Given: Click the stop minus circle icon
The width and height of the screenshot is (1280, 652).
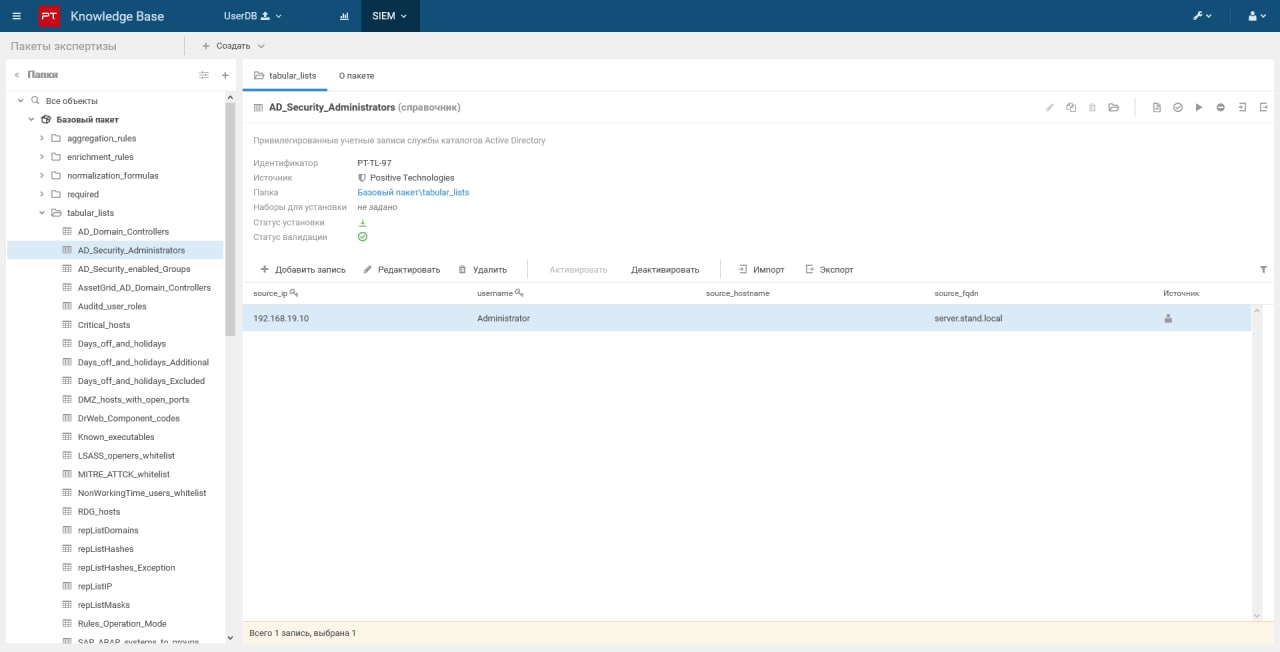Looking at the screenshot, I should [x=1221, y=107].
